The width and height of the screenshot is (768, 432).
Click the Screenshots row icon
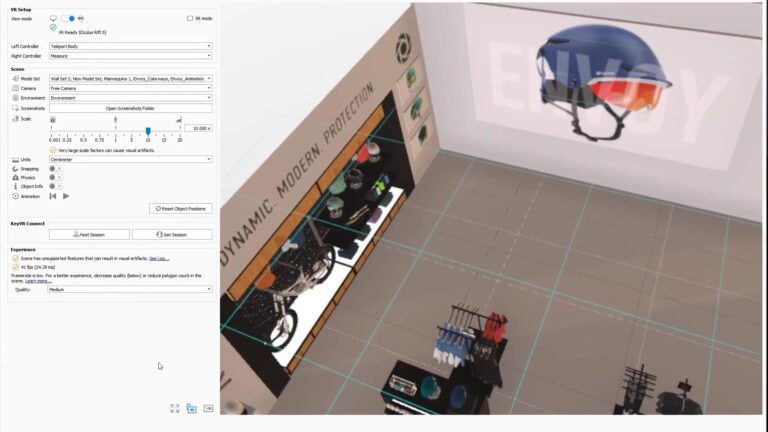[15, 108]
